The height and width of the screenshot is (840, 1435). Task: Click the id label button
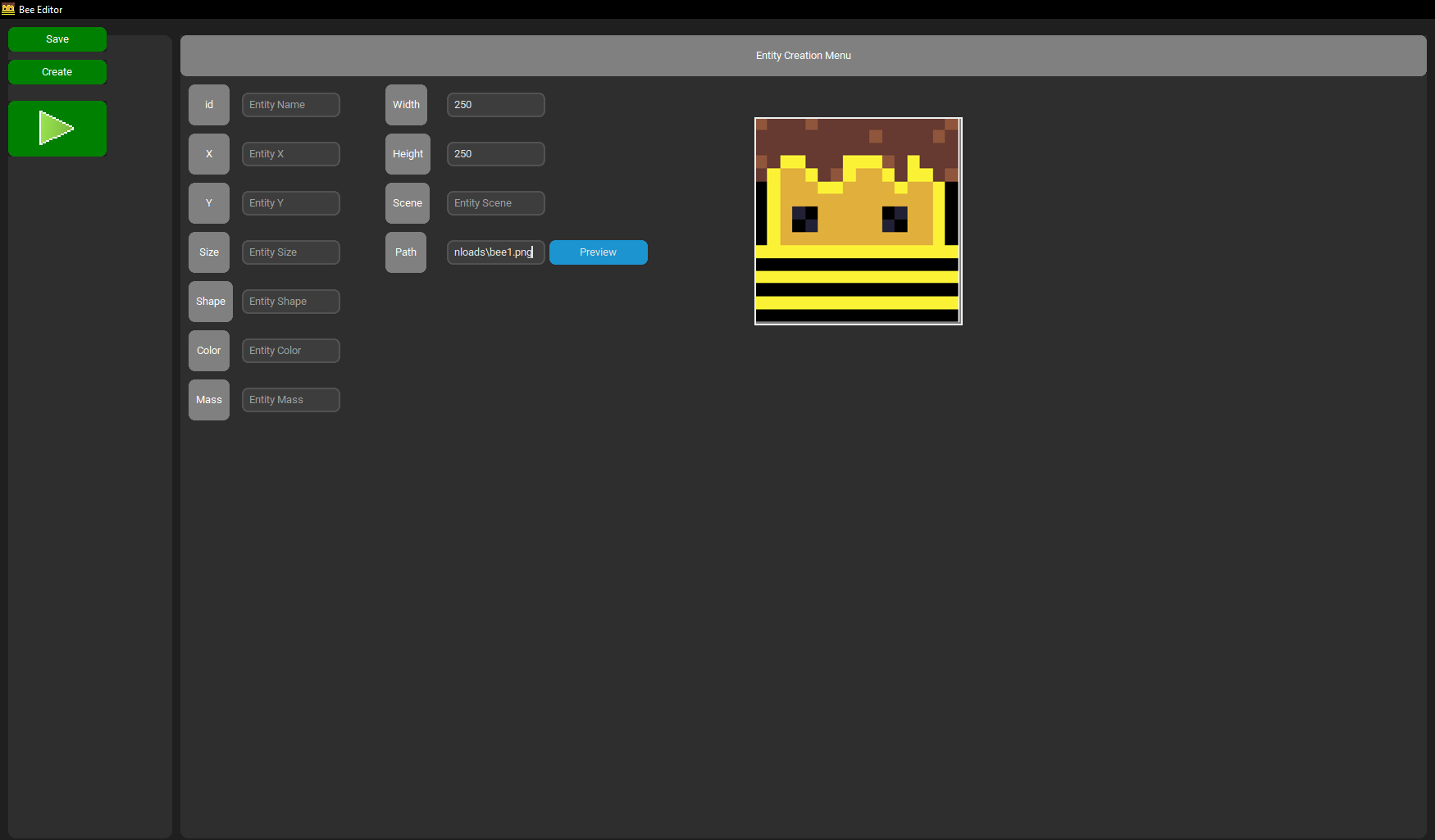click(x=209, y=105)
